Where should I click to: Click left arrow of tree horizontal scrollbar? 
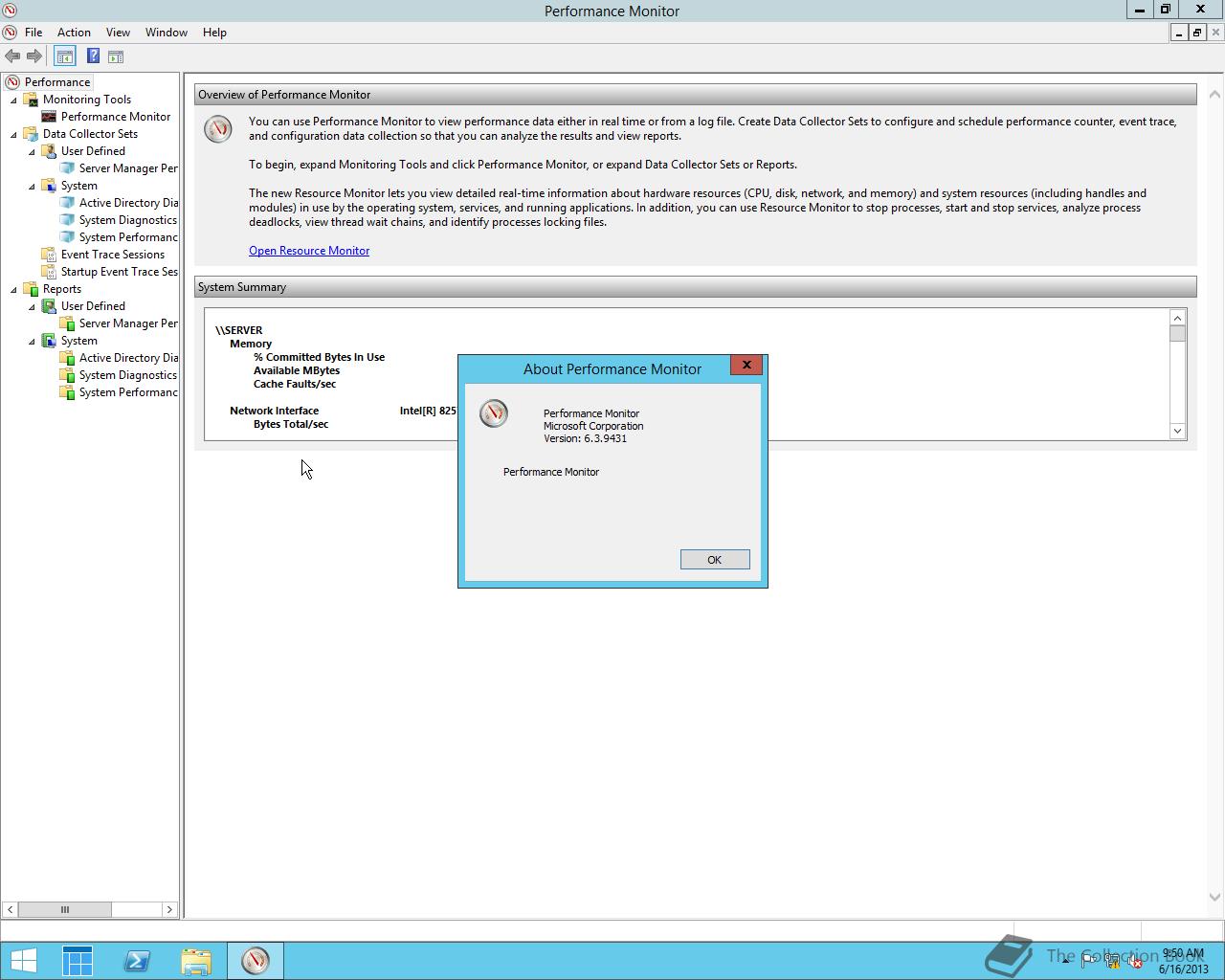(10, 910)
